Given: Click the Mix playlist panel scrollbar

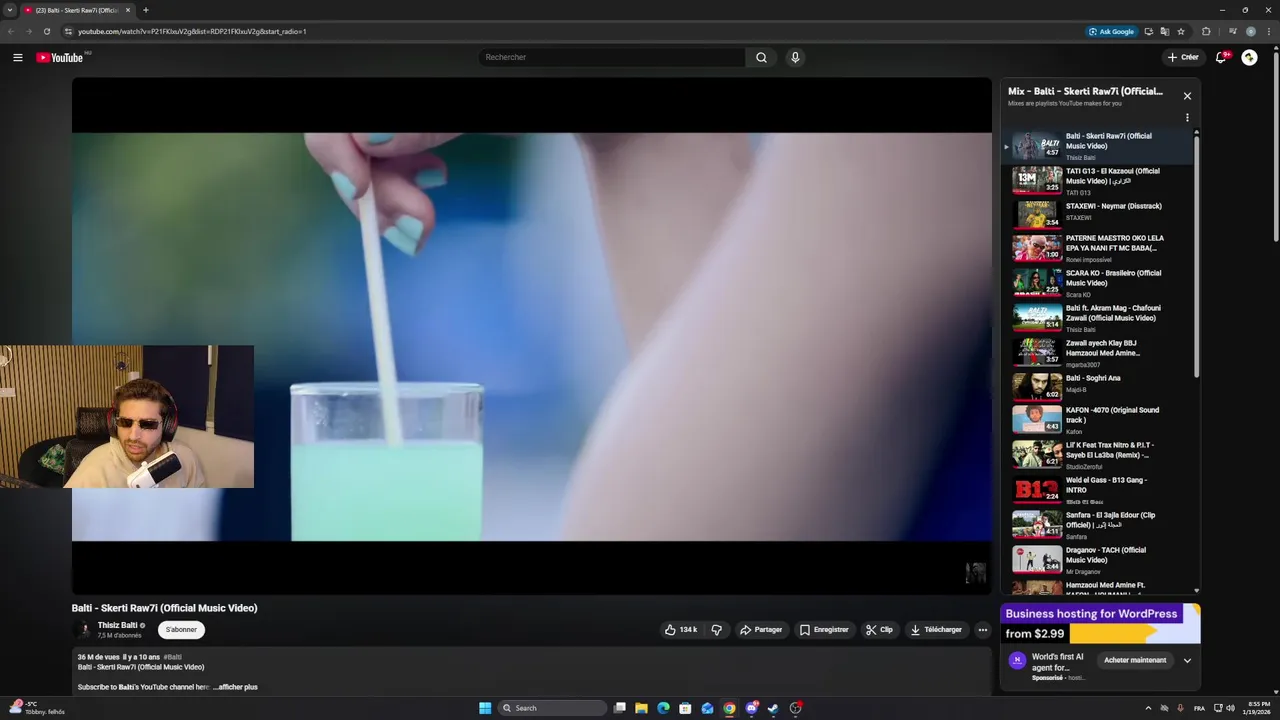Looking at the screenshot, I should tap(1196, 255).
